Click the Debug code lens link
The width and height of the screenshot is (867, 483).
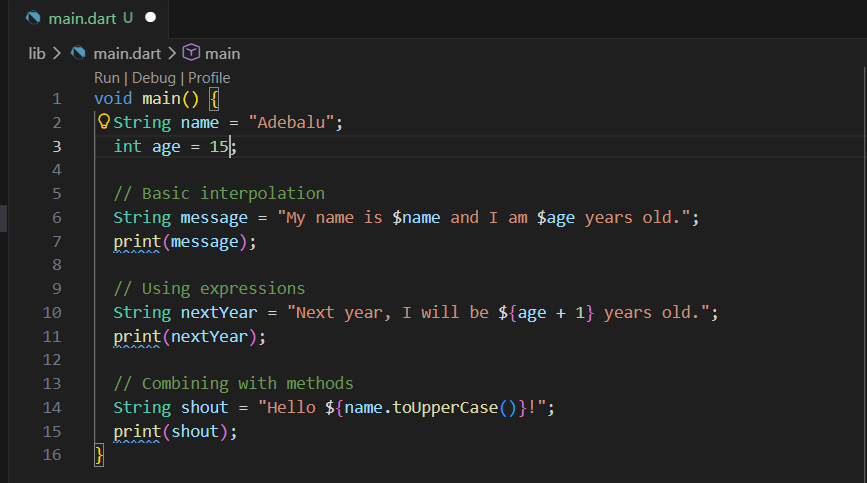[x=153, y=78]
